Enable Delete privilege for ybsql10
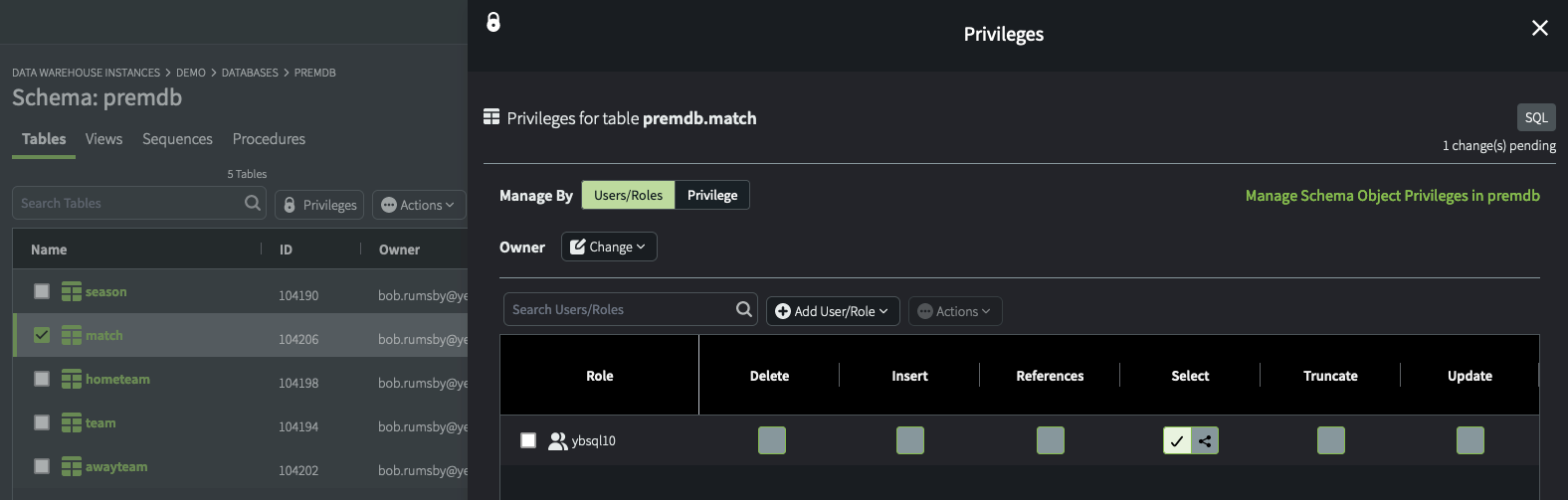The height and width of the screenshot is (500, 1568). pyautogui.click(x=771, y=440)
